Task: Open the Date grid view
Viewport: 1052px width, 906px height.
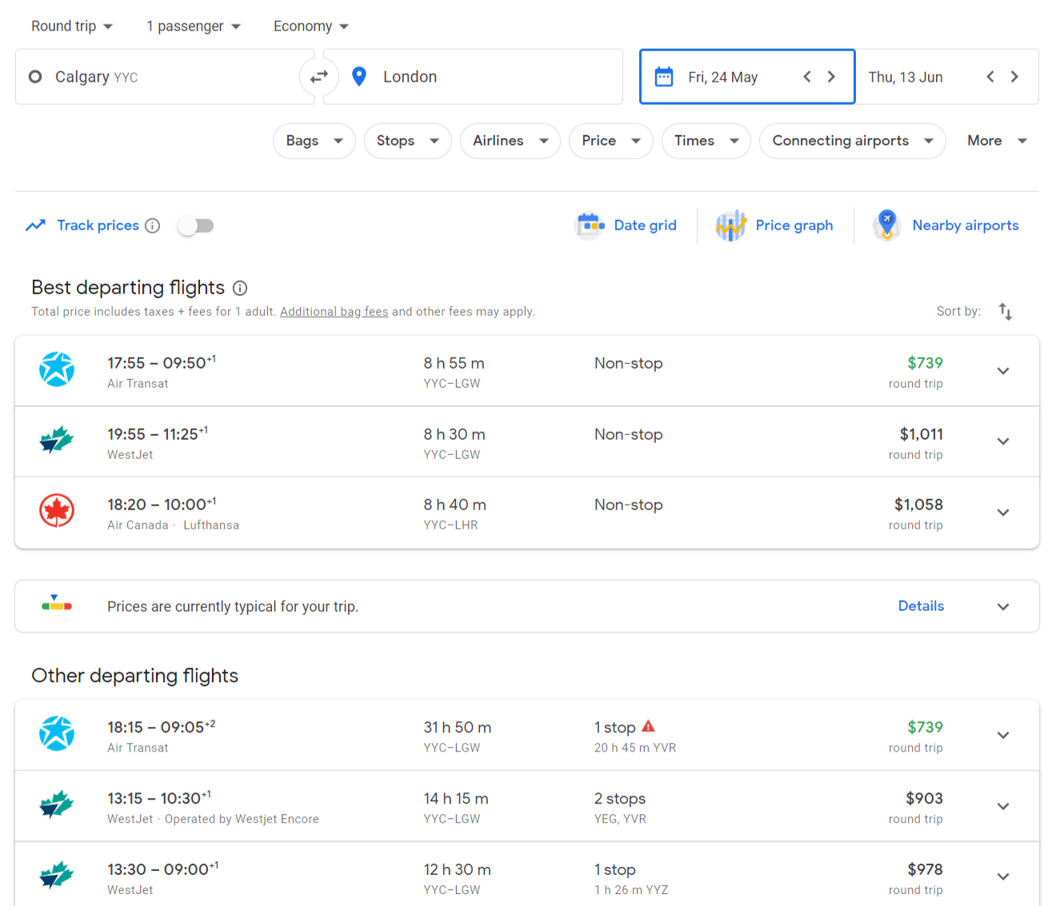Action: 627,225
